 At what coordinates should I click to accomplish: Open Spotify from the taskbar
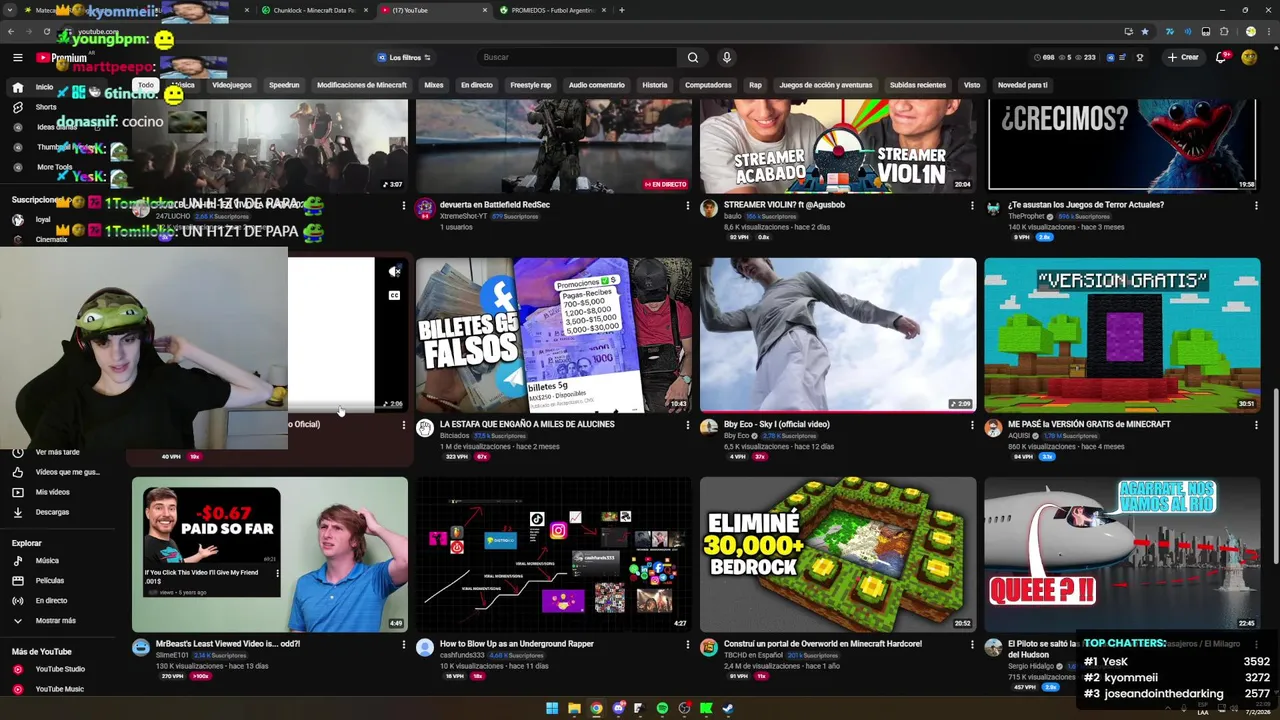pos(662,709)
